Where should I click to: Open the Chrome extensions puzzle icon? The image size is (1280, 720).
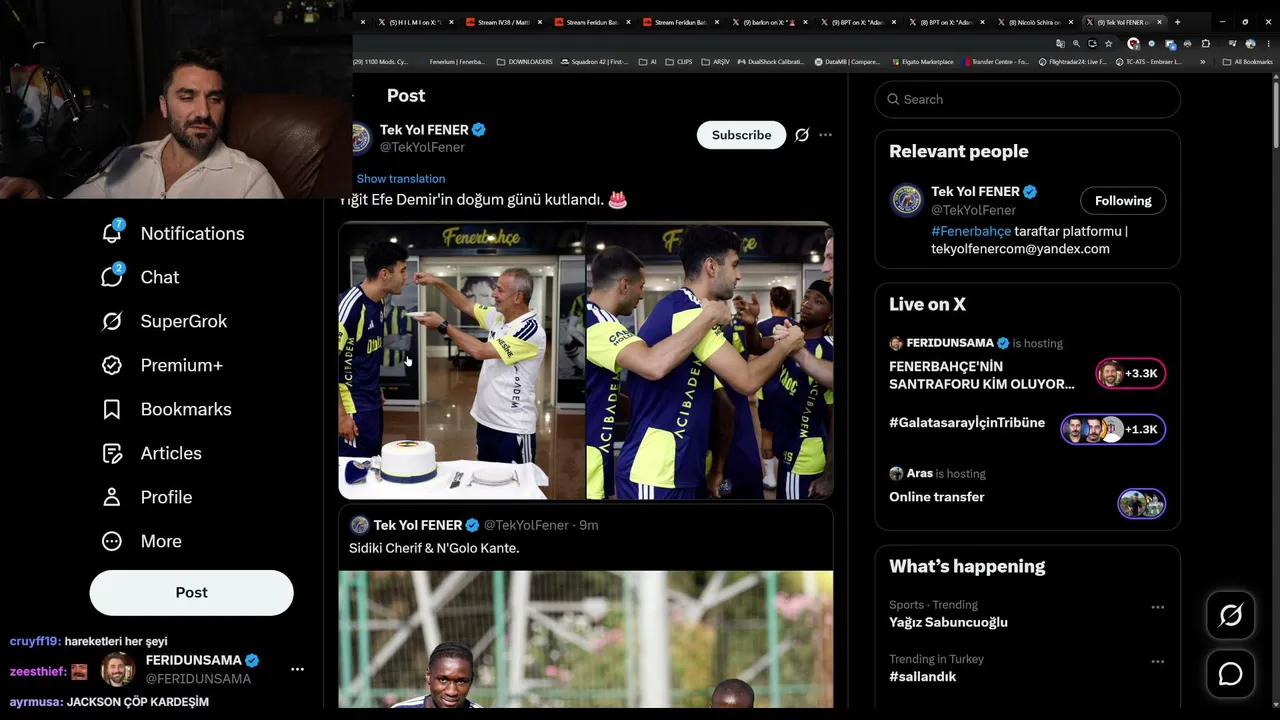[x=1205, y=44]
